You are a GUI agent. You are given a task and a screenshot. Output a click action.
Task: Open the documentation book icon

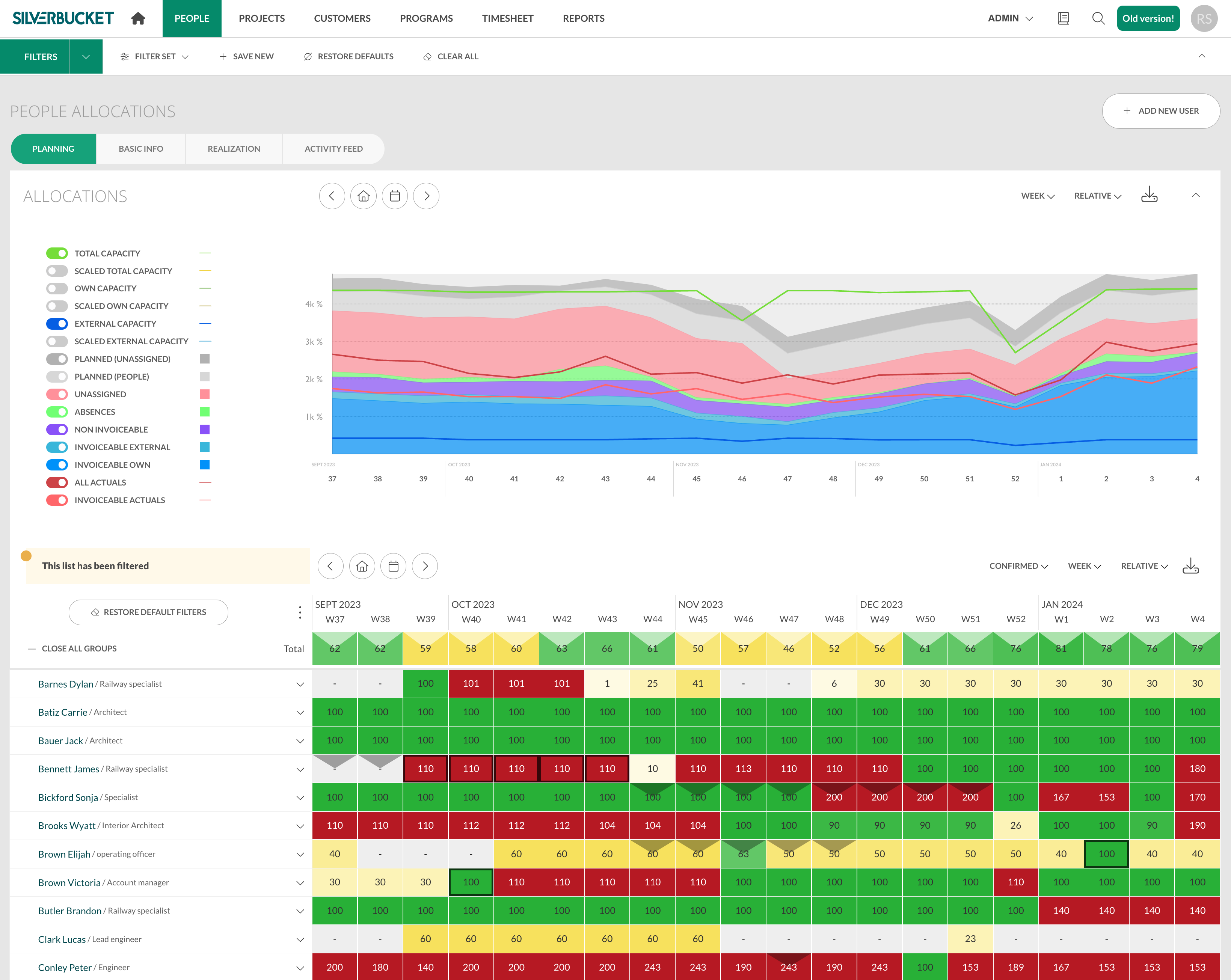click(1062, 18)
